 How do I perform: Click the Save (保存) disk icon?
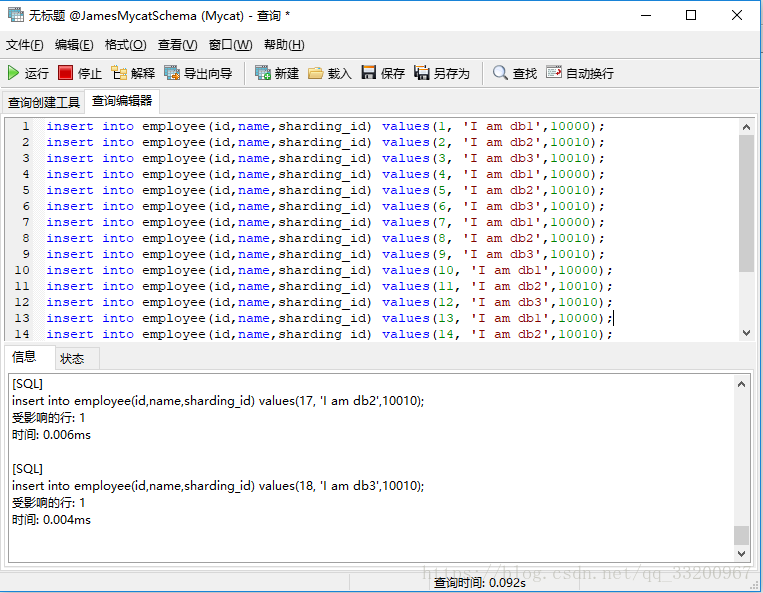point(369,73)
